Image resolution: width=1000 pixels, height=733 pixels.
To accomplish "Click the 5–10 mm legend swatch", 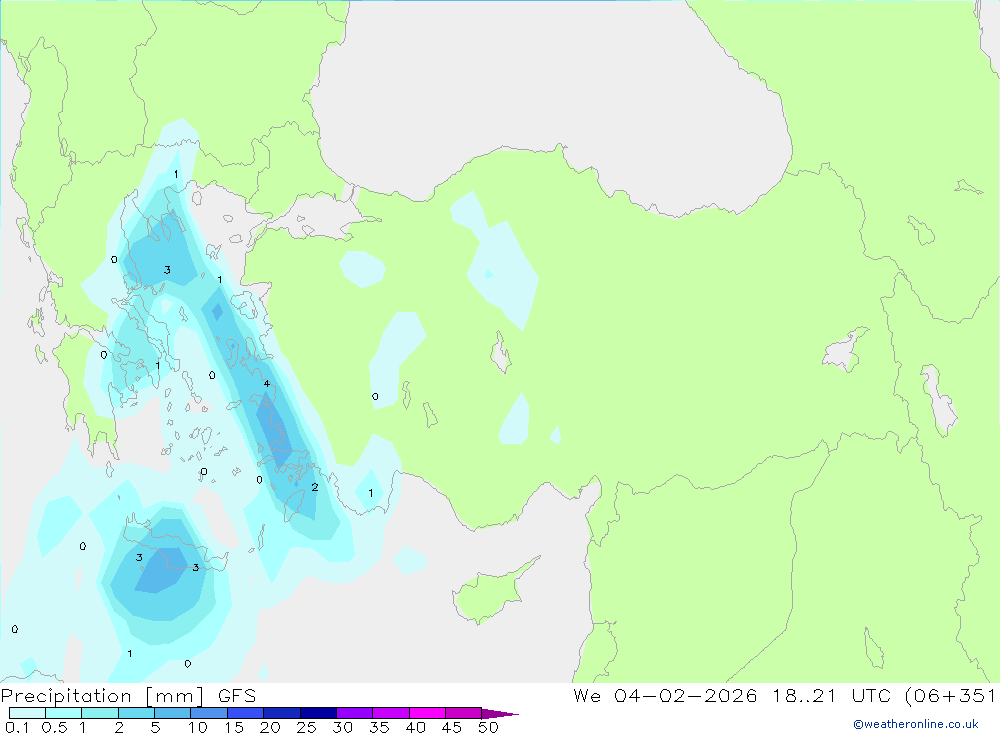I will [173, 713].
